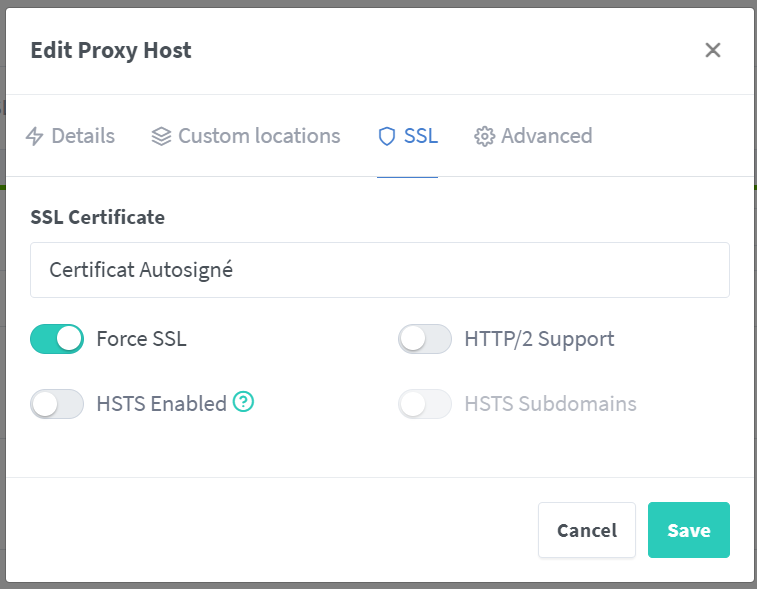Screen dimensions: 757x589
Task: Click the Force SSL label text
Action: [141, 339]
